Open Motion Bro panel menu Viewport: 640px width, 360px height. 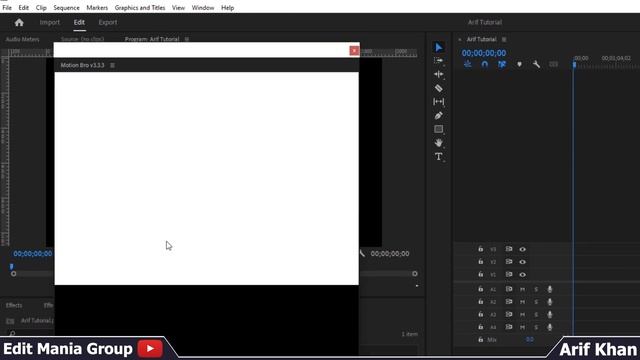[x=112, y=65]
